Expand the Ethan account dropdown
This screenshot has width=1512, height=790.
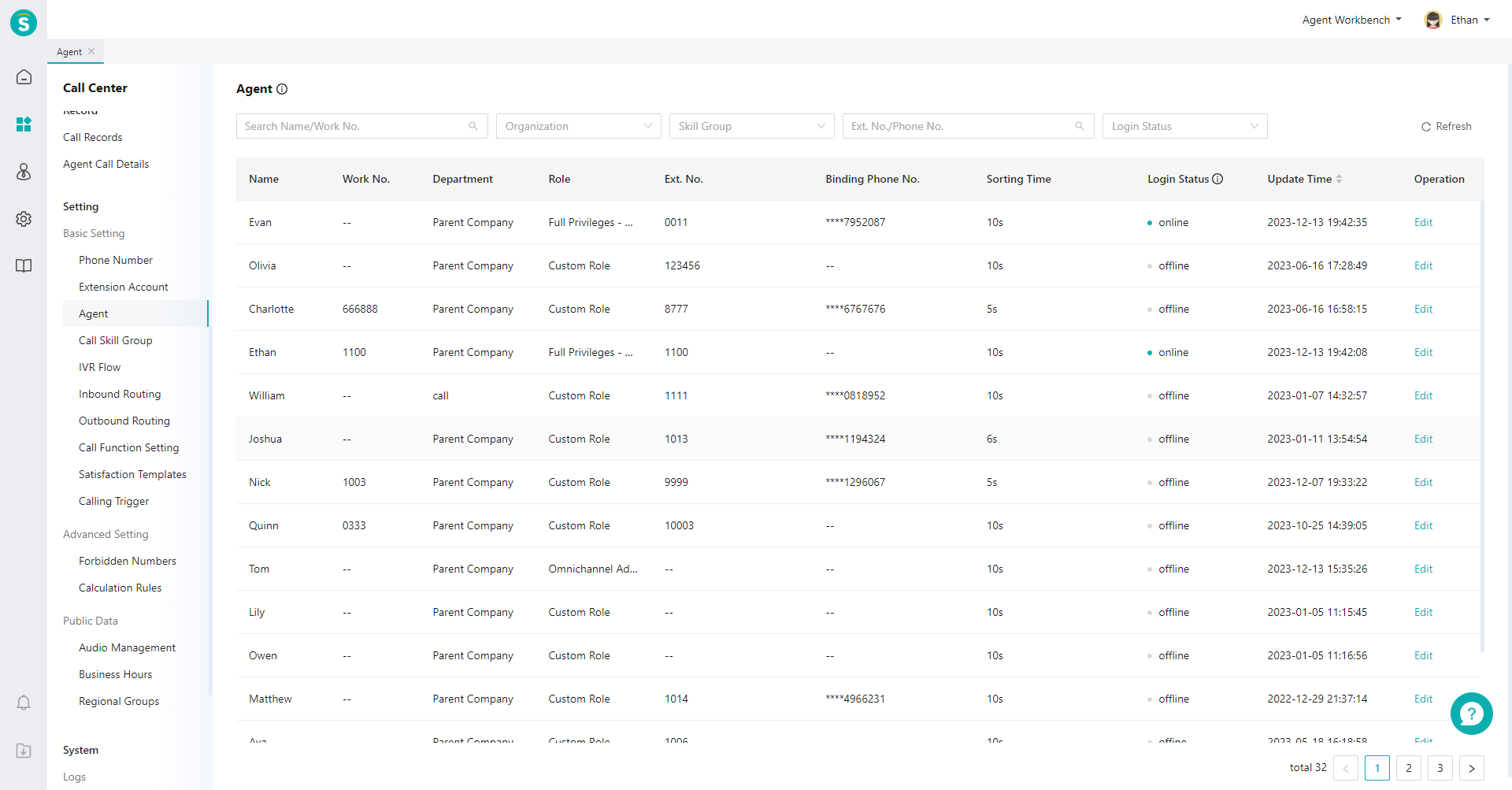(x=1470, y=20)
